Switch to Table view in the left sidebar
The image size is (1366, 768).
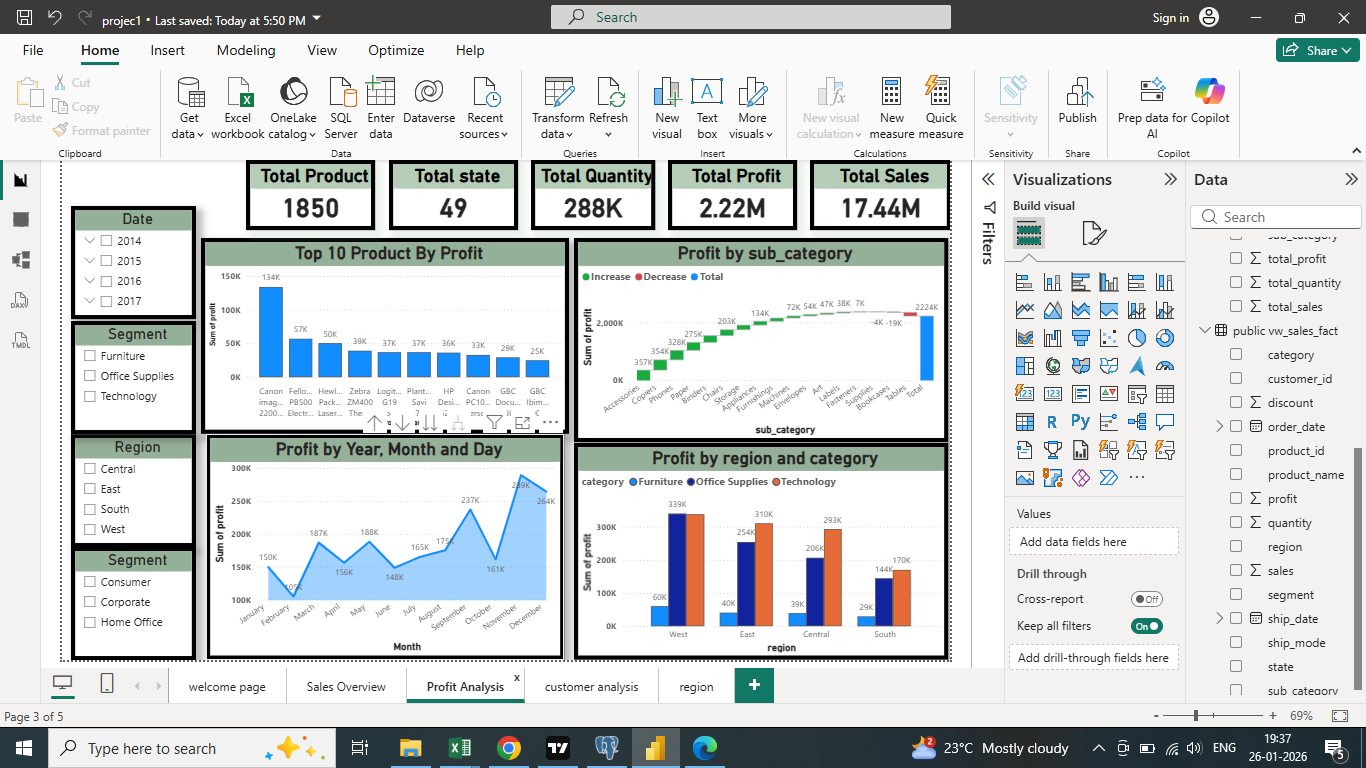21,219
